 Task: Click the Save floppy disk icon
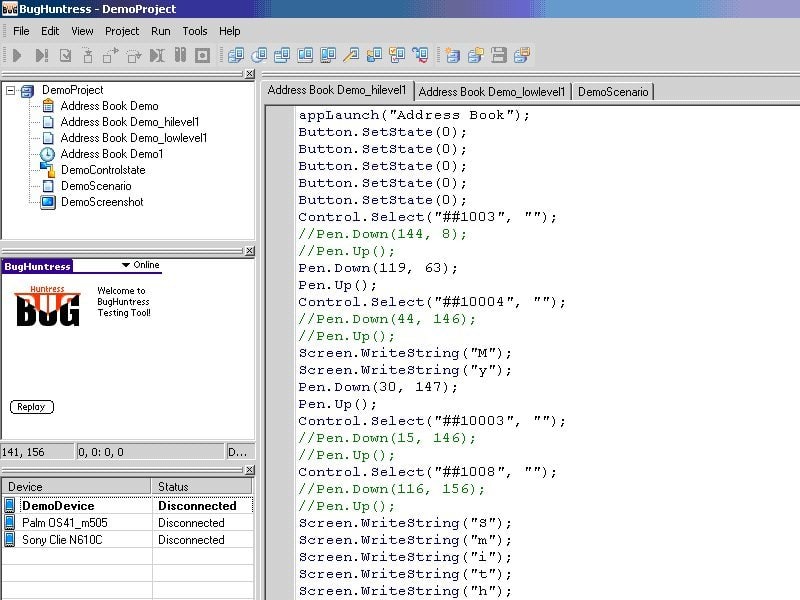[x=498, y=55]
